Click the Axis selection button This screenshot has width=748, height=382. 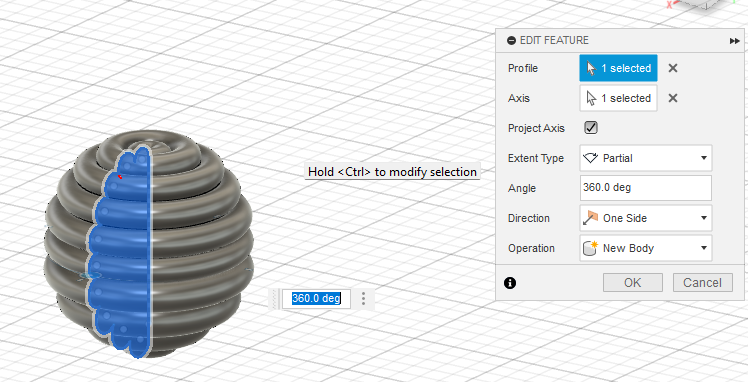coord(618,98)
